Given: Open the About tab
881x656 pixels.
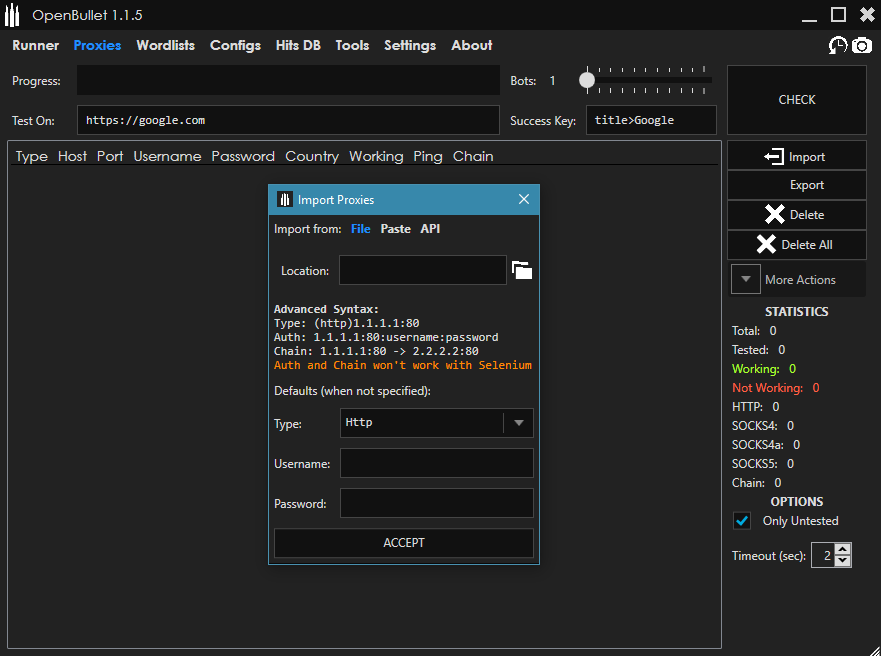Looking at the screenshot, I should pyautogui.click(x=471, y=45).
